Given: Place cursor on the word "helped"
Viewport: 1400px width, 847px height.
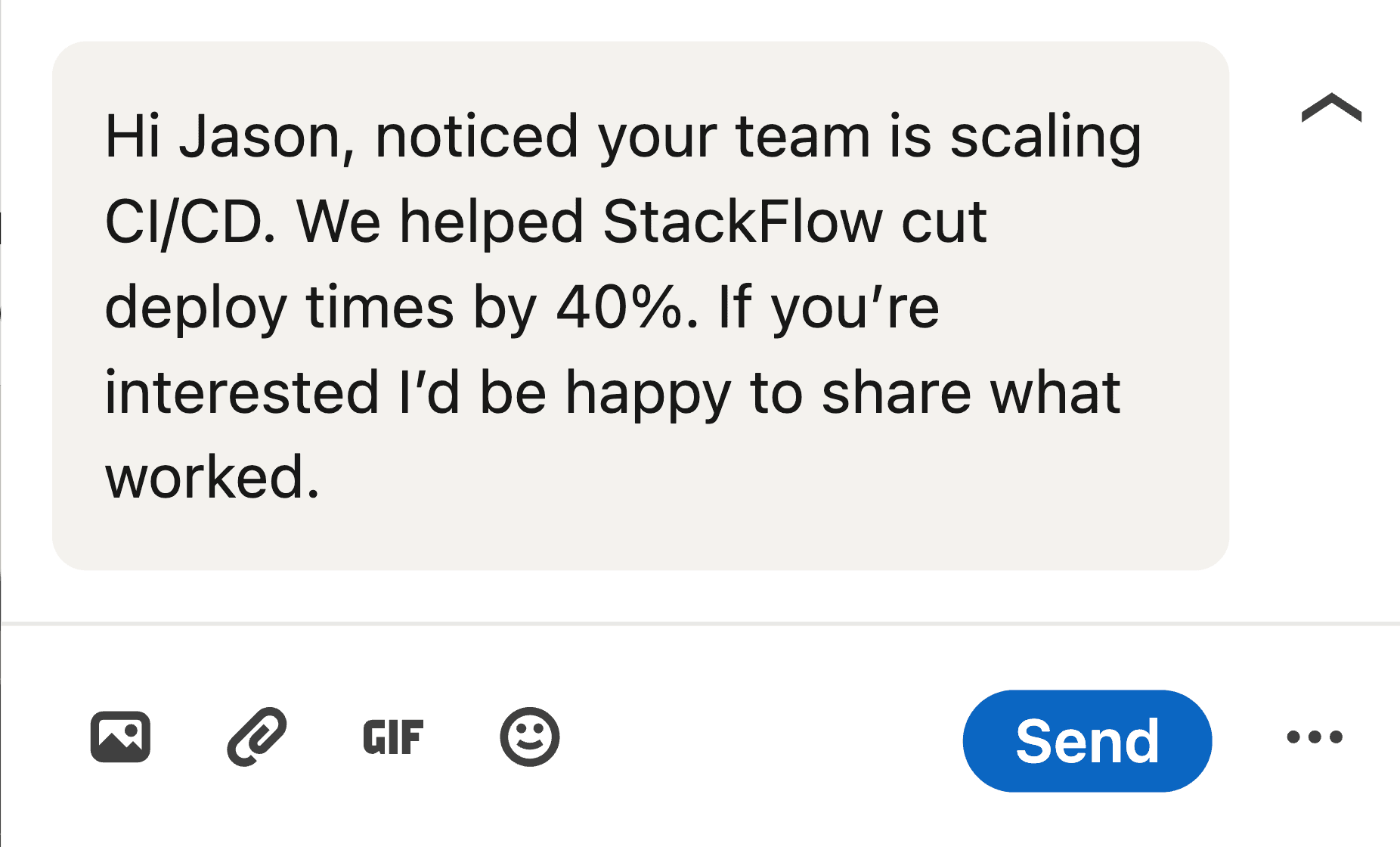Looking at the screenshot, I should pos(491,222).
